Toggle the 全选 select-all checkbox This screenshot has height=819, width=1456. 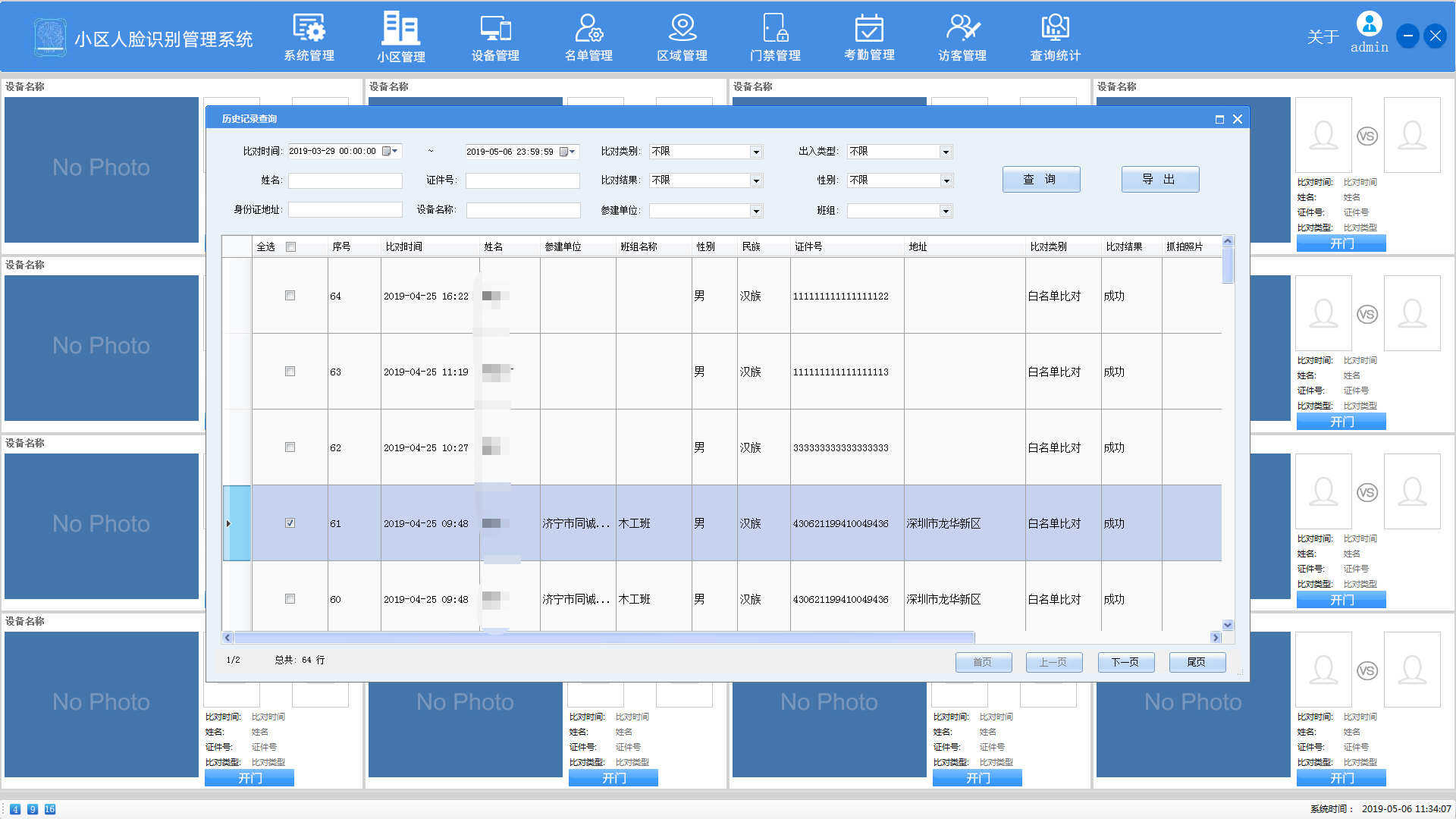[x=290, y=246]
